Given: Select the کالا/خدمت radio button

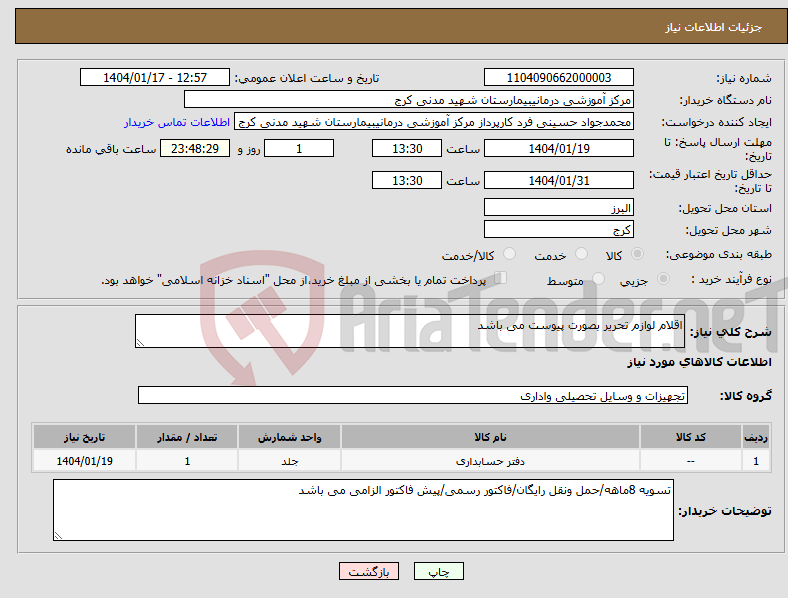Looking at the screenshot, I should click(x=510, y=254).
